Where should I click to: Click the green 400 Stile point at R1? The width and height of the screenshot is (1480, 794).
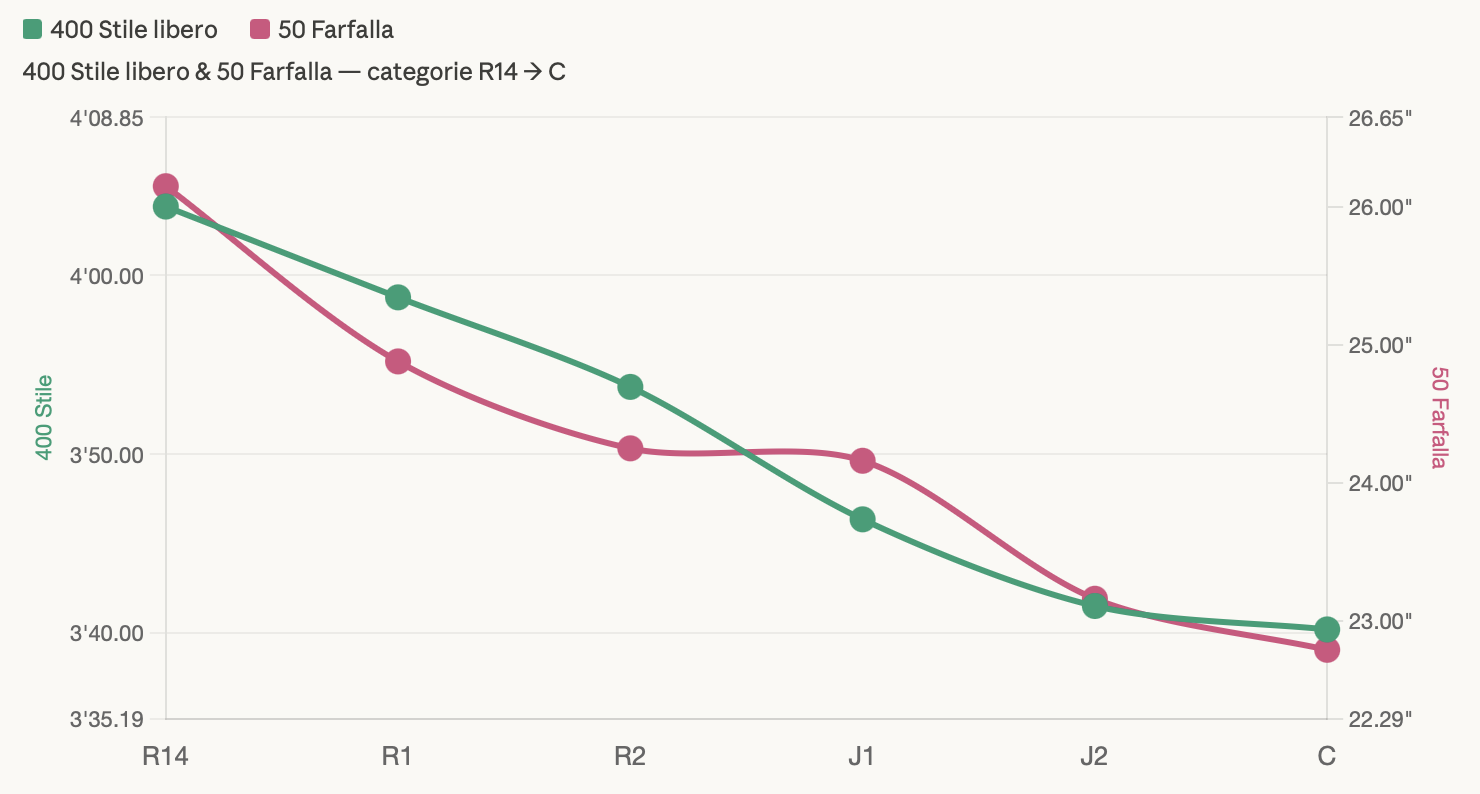[x=398, y=297]
